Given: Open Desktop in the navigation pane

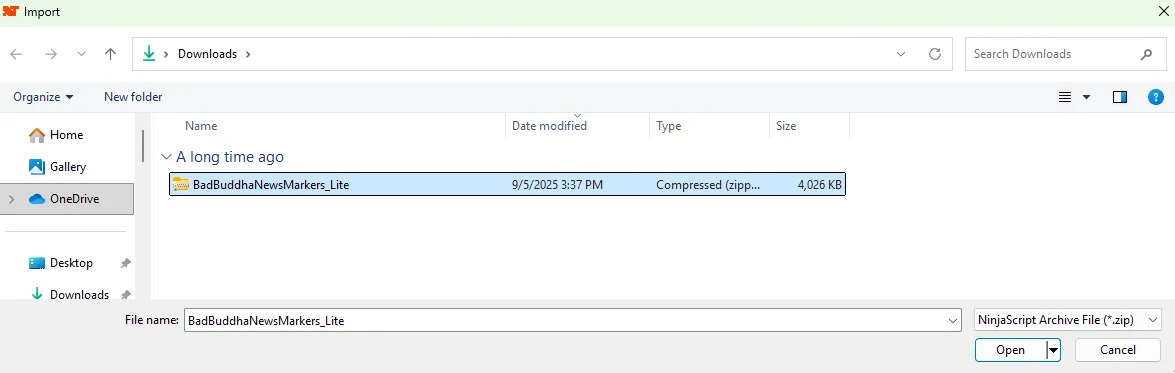Looking at the screenshot, I should [62, 263].
